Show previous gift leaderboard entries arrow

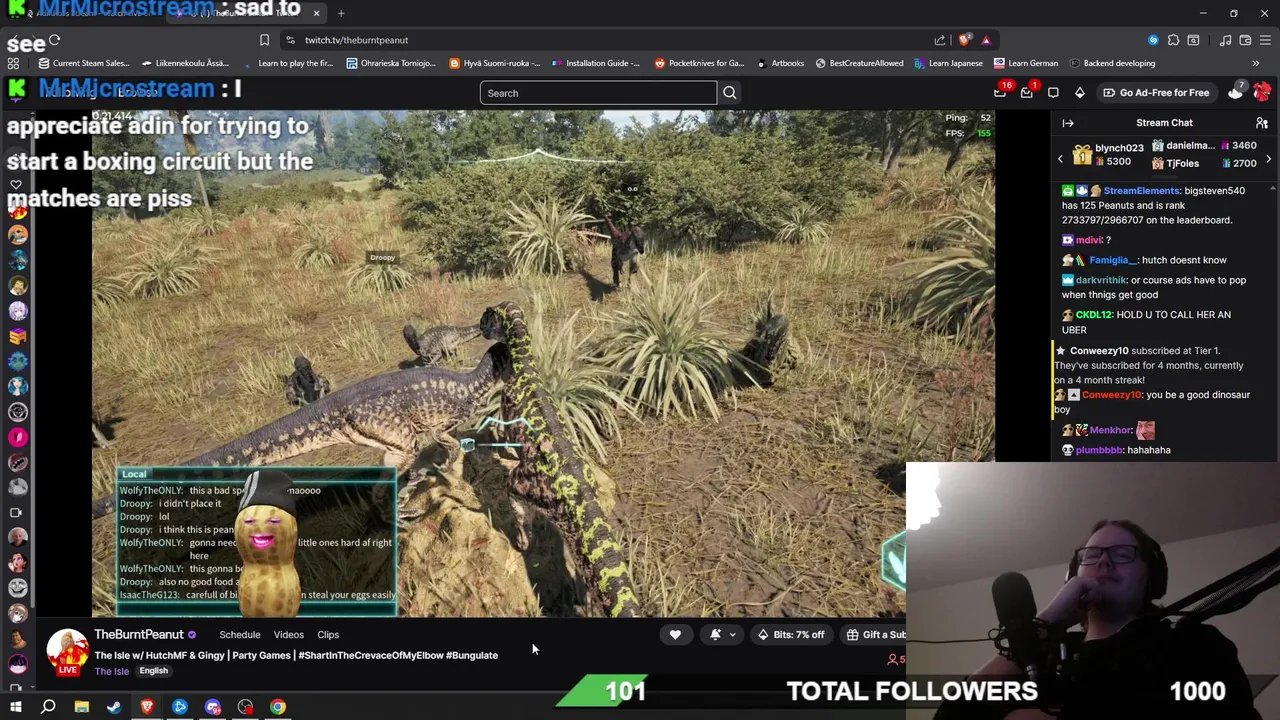click(x=1061, y=159)
